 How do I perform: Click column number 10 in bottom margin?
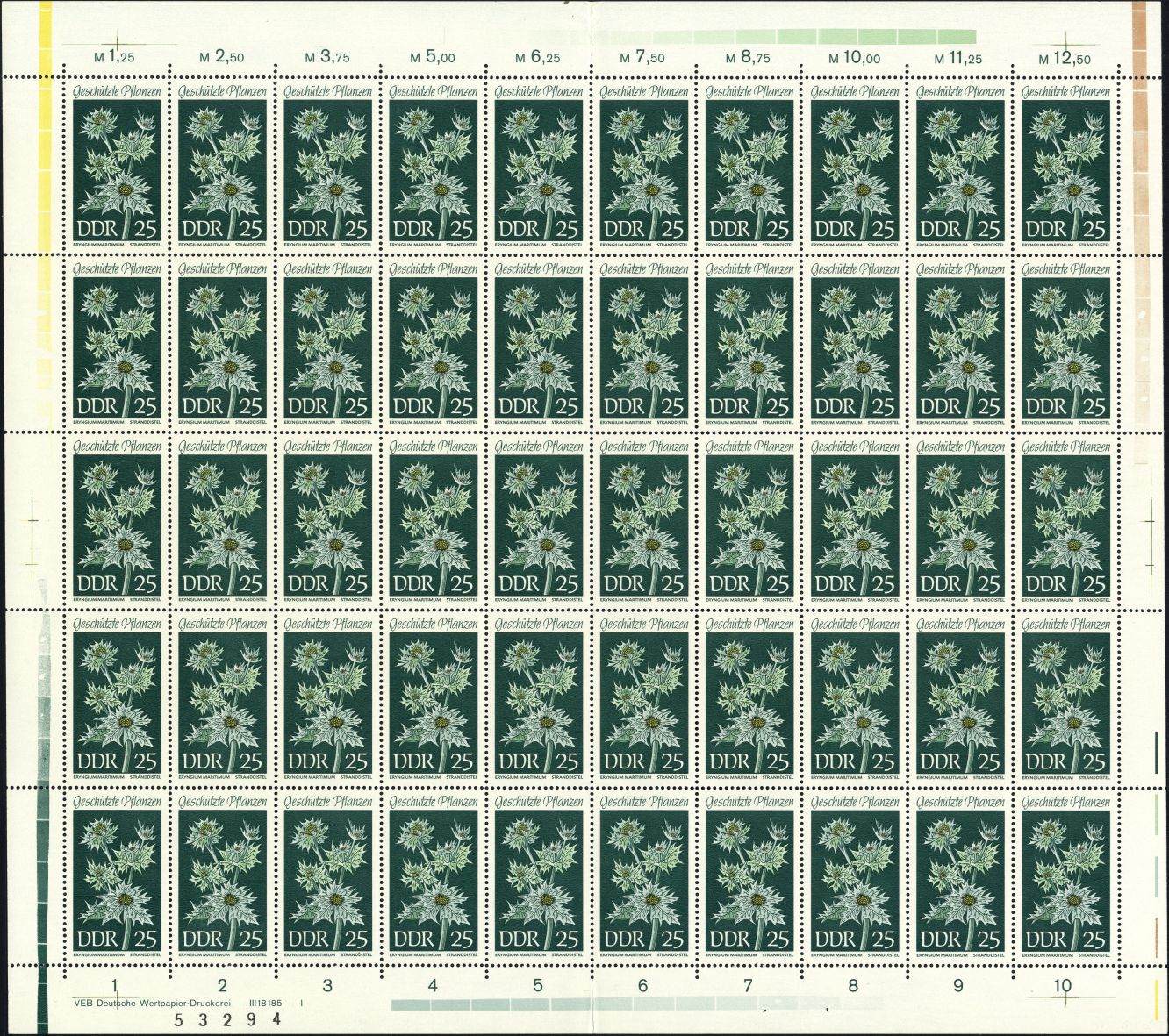pos(1063,985)
